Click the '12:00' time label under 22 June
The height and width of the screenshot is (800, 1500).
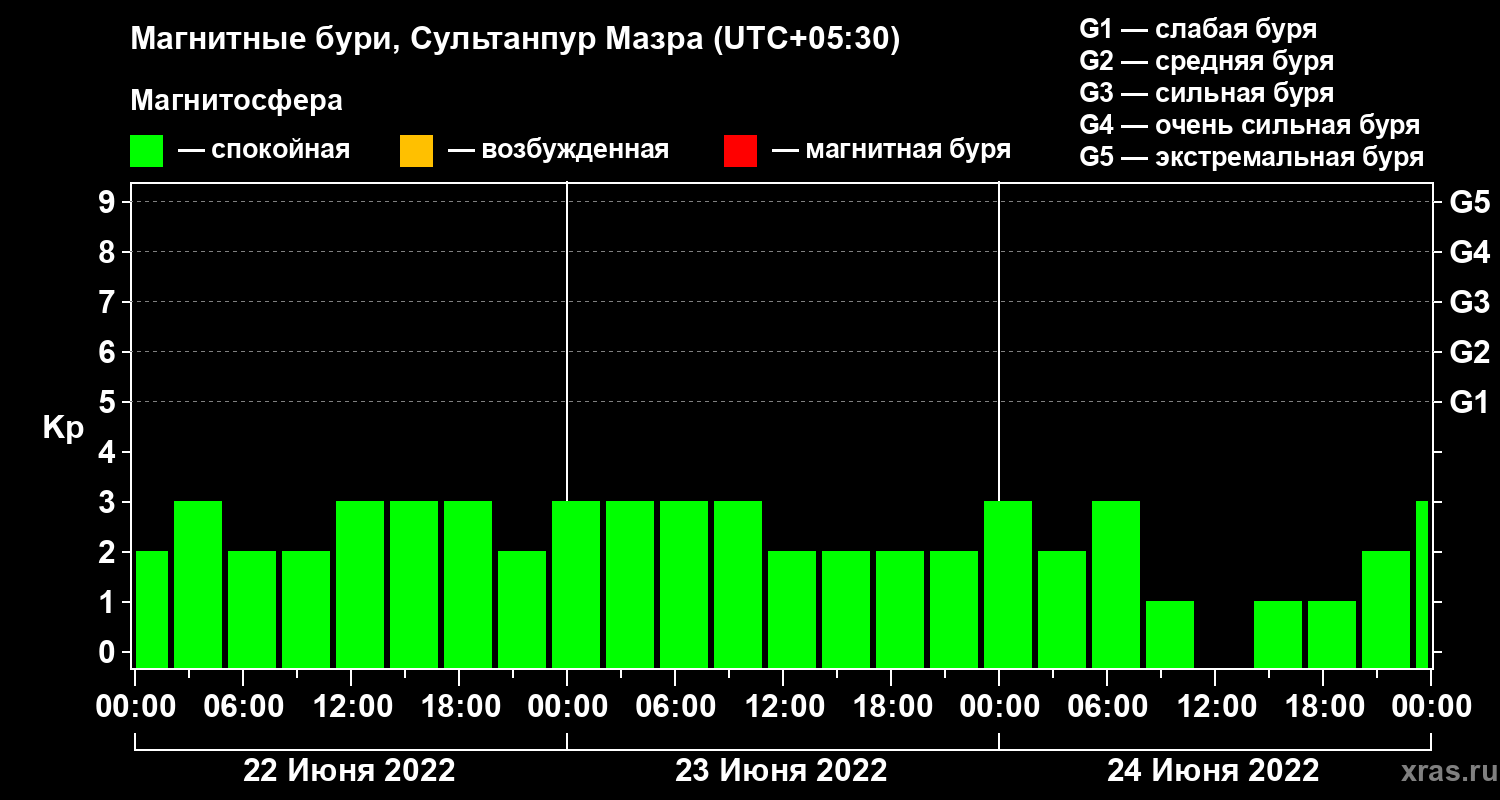[x=351, y=706]
